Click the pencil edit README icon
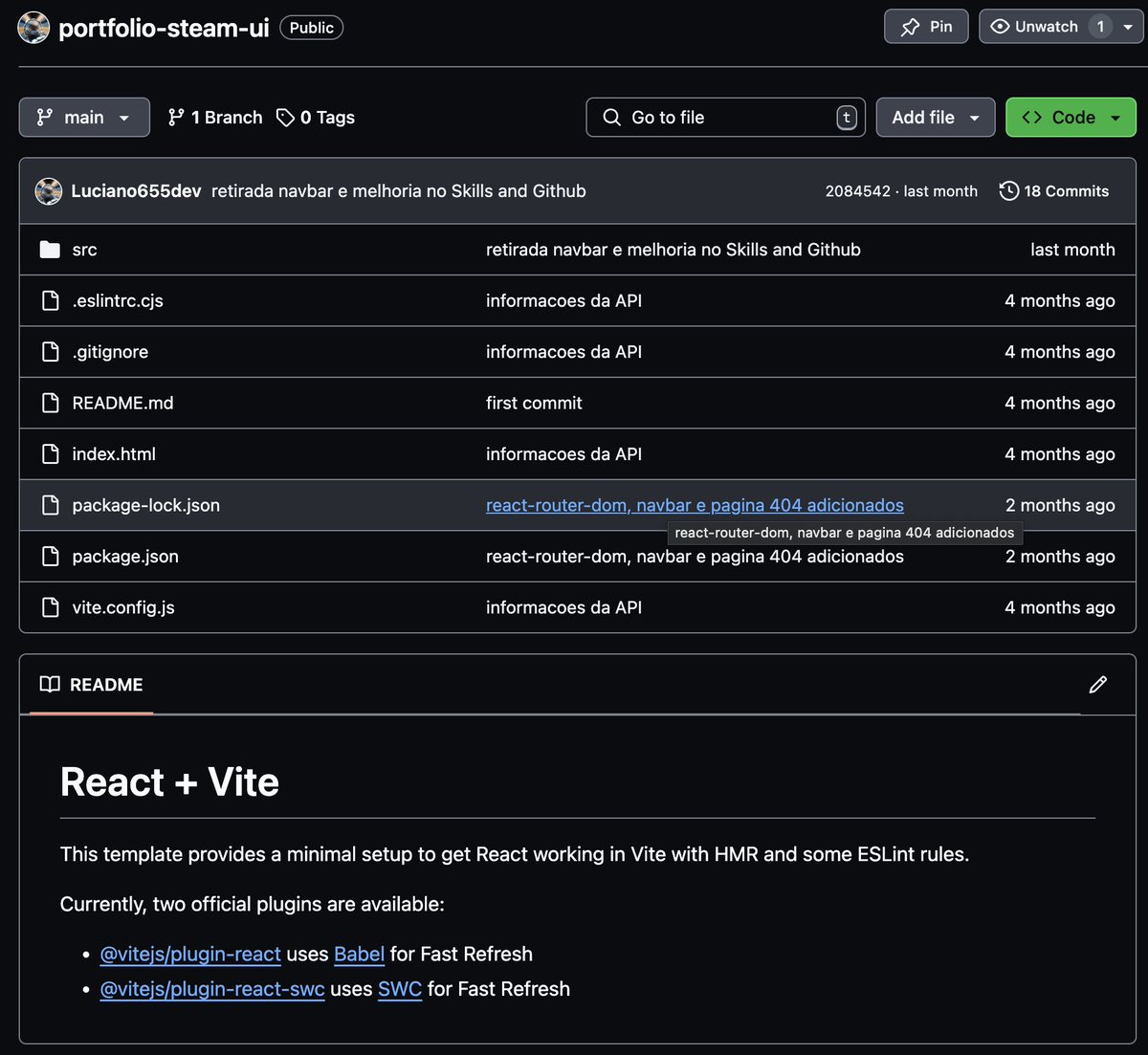The height and width of the screenshot is (1055, 1148). (x=1098, y=685)
